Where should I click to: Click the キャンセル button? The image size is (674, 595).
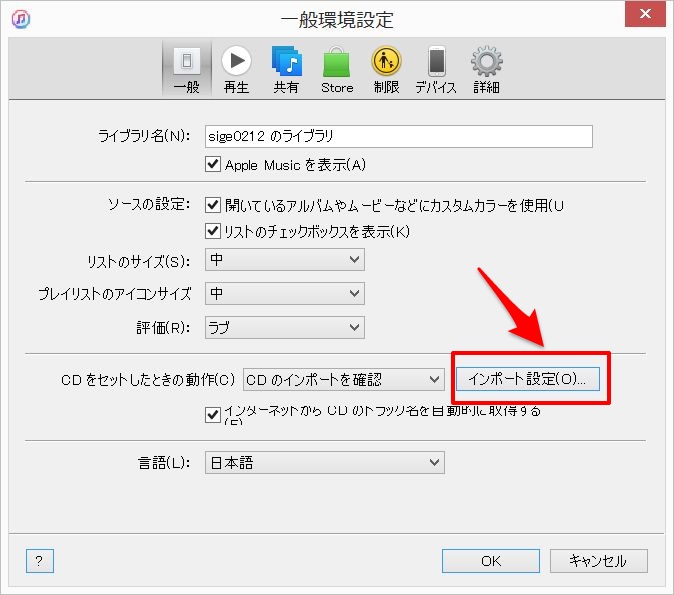click(x=598, y=561)
